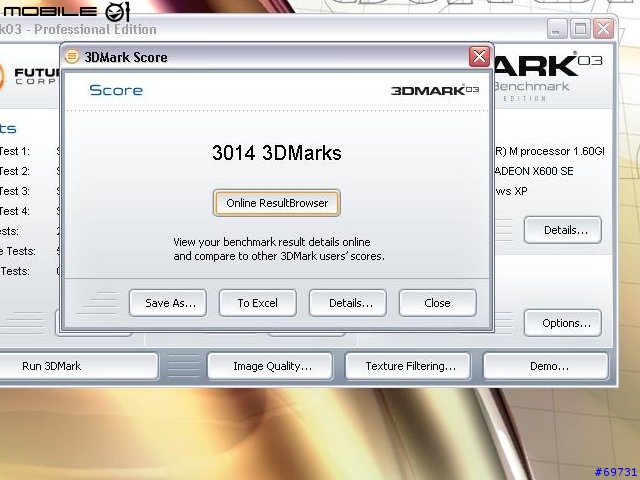The image size is (640, 480).
Task: Click Save As in the score dialog
Action: click(168, 303)
